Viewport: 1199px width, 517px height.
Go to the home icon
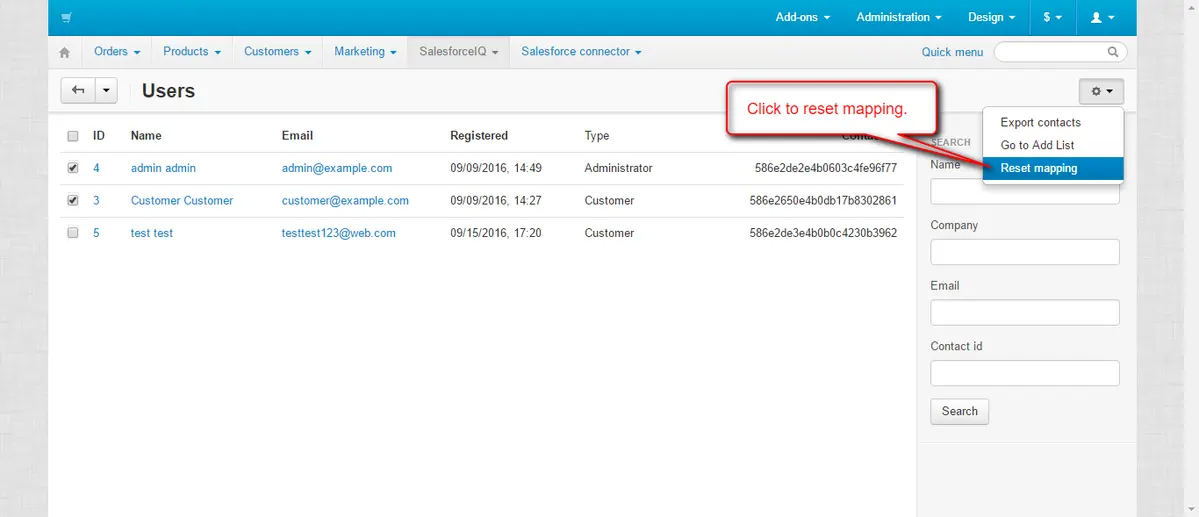point(65,52)
